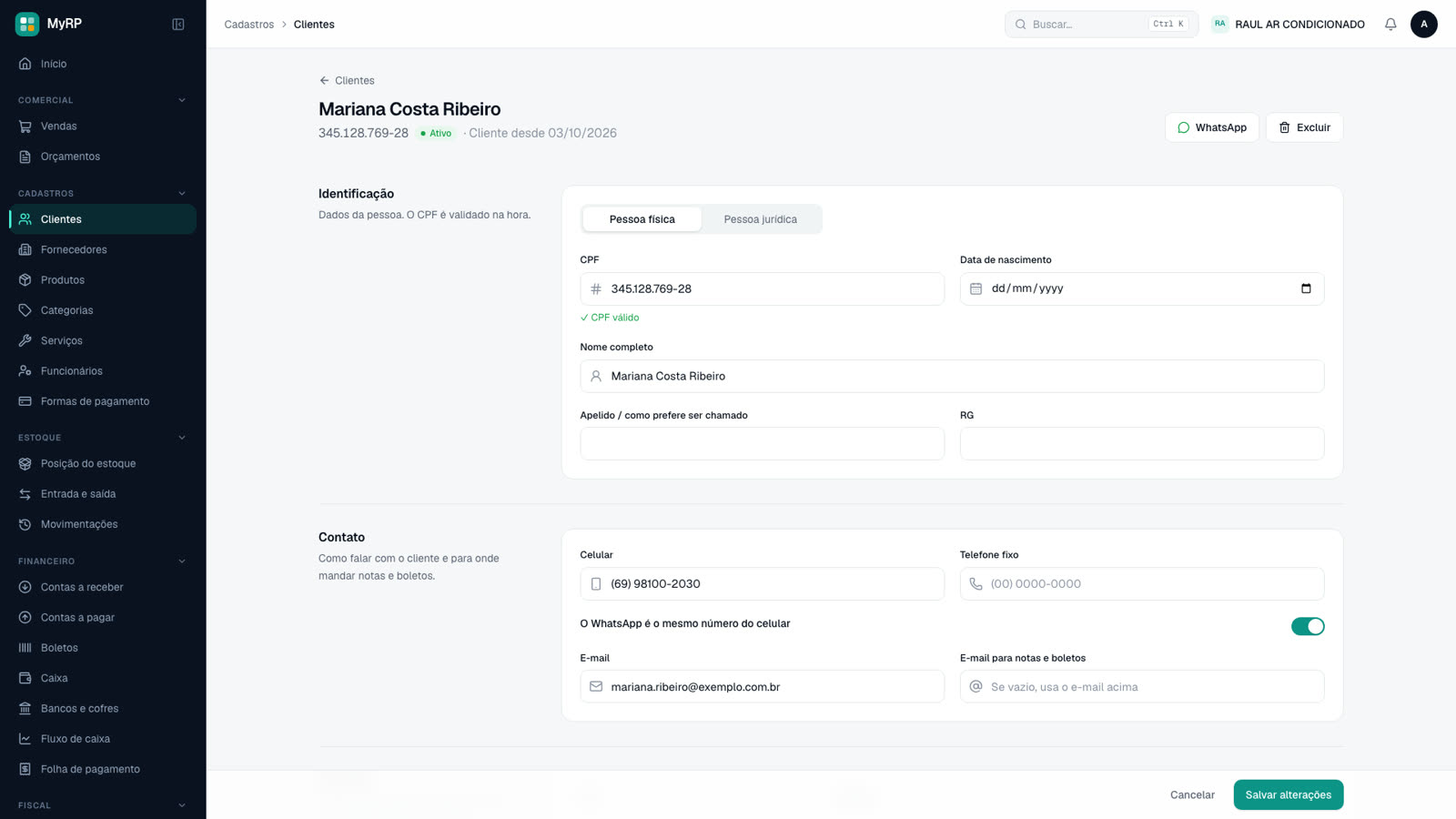
Task: Open the date picker calendar icon
Action: pos(1306,288)
